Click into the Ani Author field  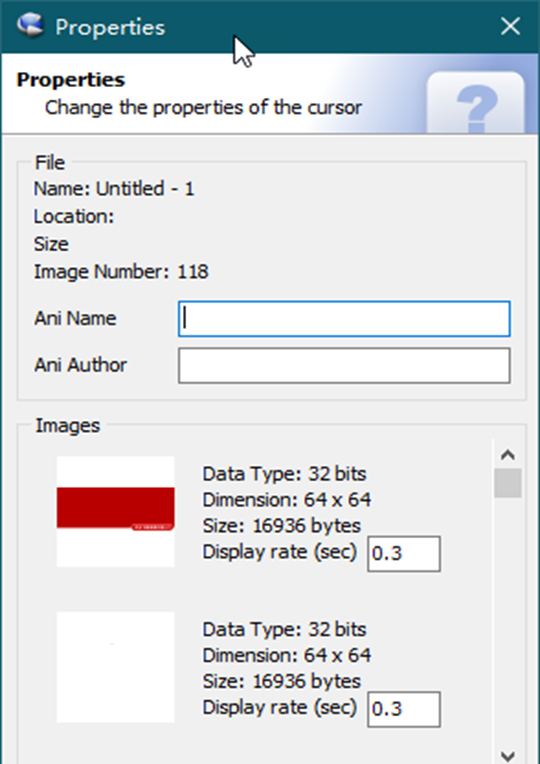344,365
